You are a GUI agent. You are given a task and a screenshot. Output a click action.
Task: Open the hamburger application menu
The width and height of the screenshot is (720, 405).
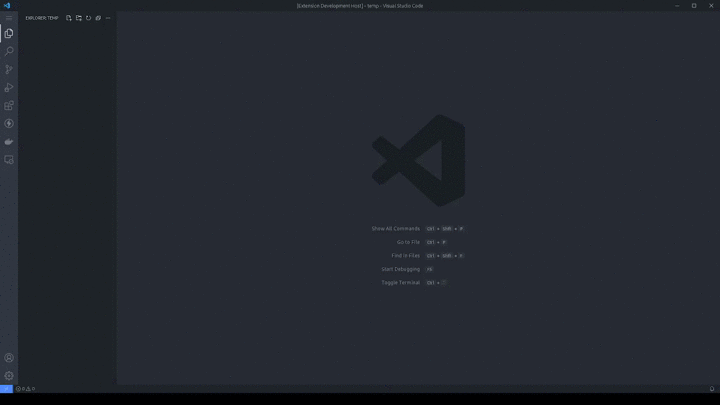pyautogui.click(x=9, y=18)
